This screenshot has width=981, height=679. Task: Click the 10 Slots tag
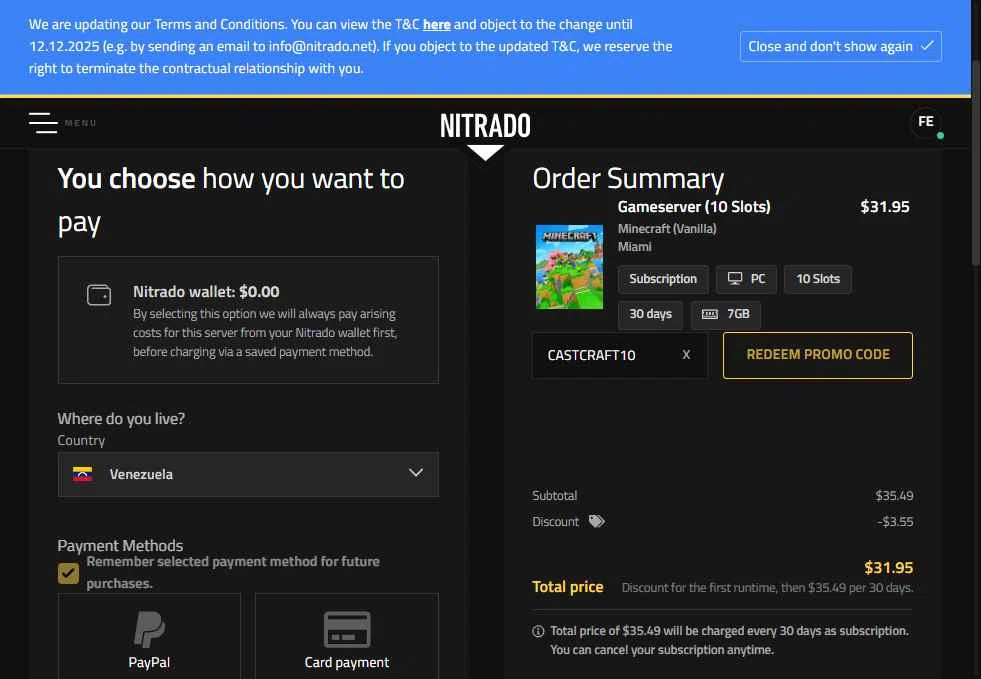point(818,279)
